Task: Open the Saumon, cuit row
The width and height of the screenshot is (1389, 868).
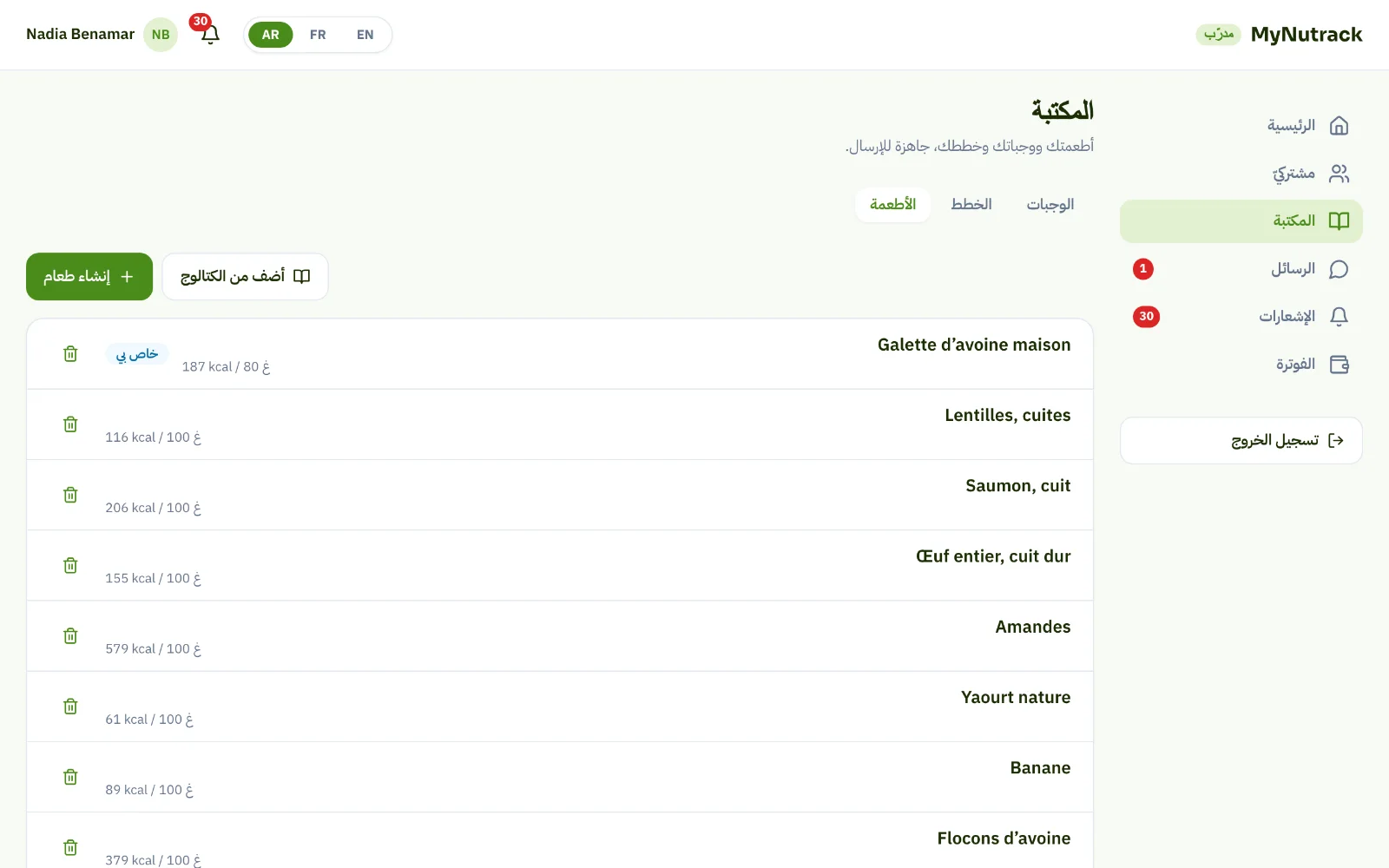Action: [x=560, y=495]
